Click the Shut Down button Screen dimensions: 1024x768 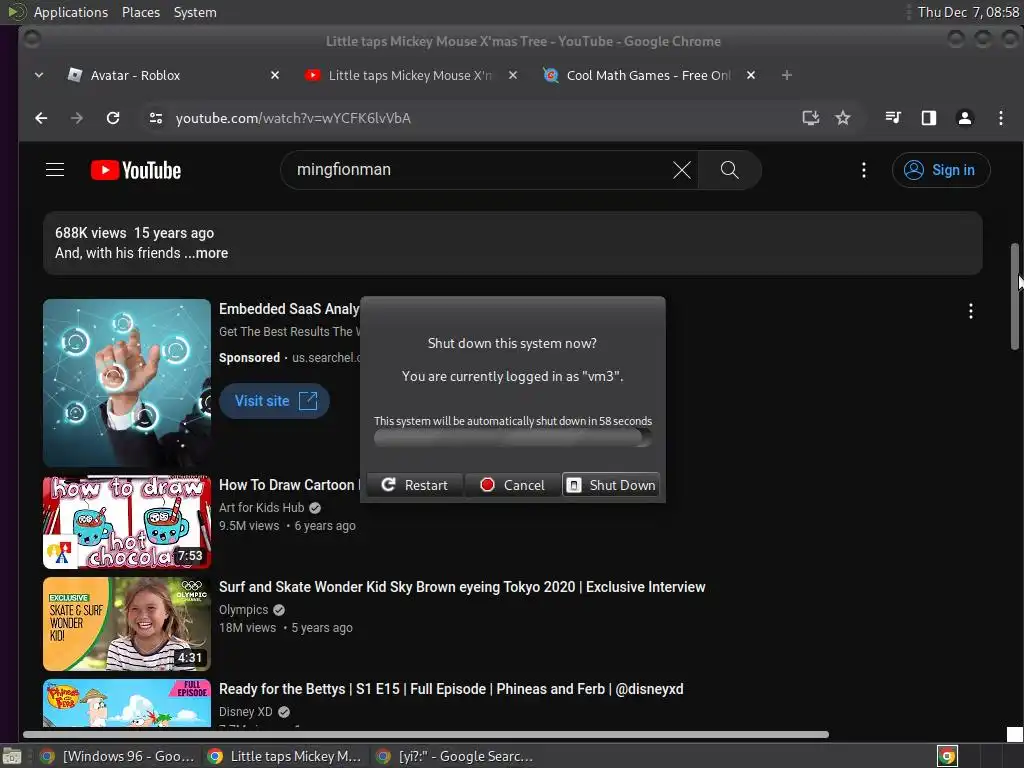(x=611, y=485)
